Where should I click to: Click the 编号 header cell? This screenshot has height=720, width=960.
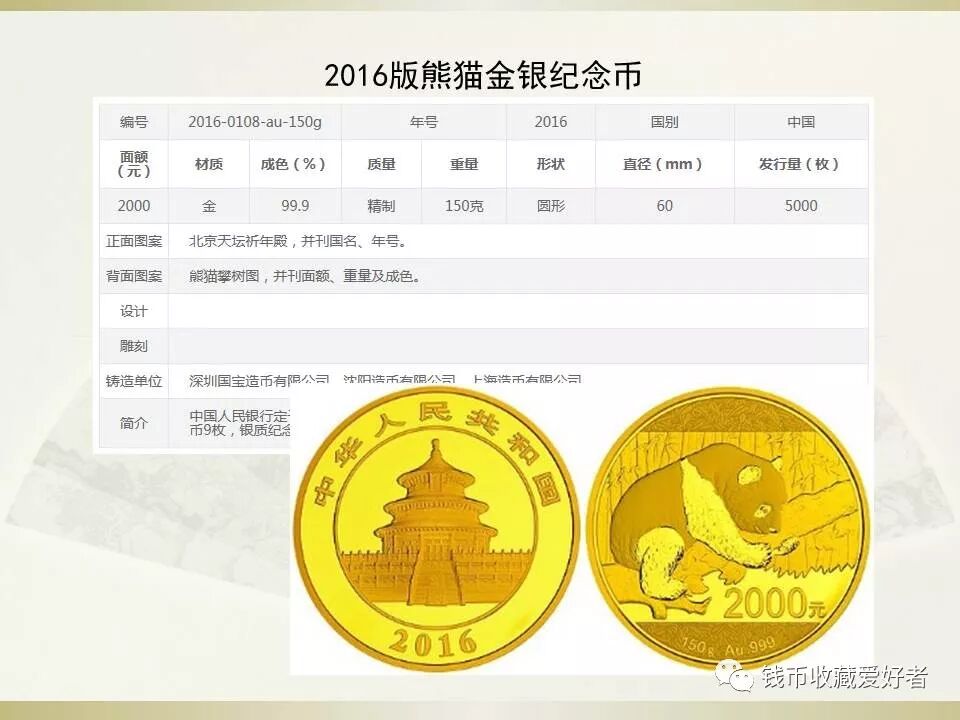133,122
